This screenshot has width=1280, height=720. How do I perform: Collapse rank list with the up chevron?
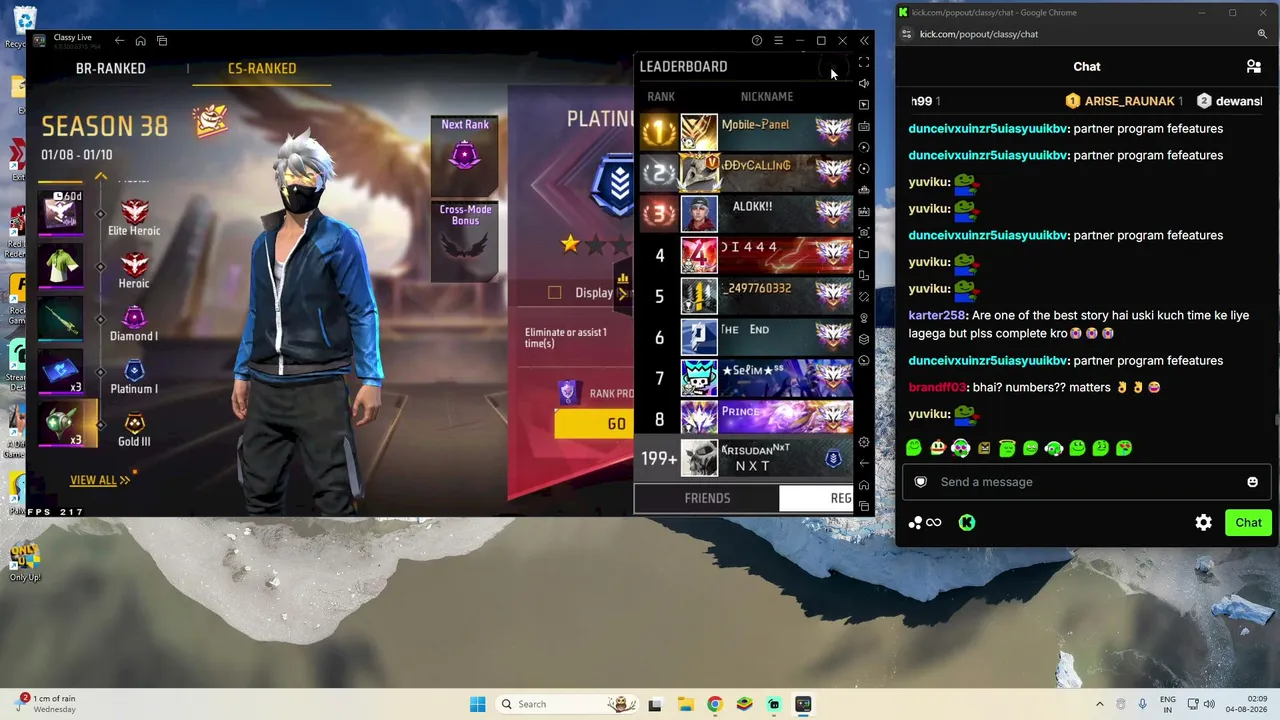(x=101, y=176)
